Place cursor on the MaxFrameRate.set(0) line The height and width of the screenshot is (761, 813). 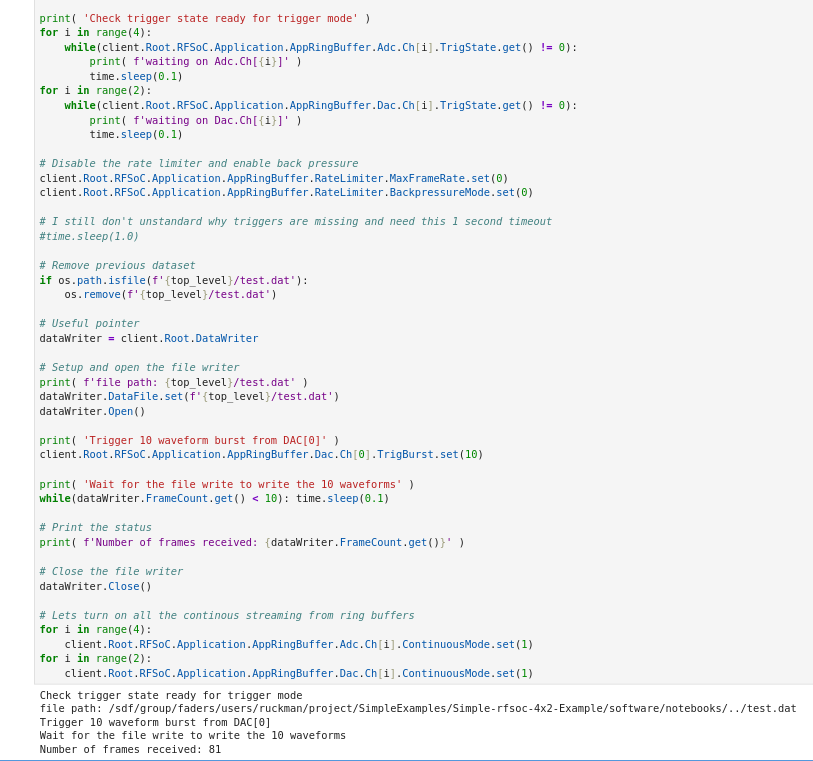pos(273,178)
